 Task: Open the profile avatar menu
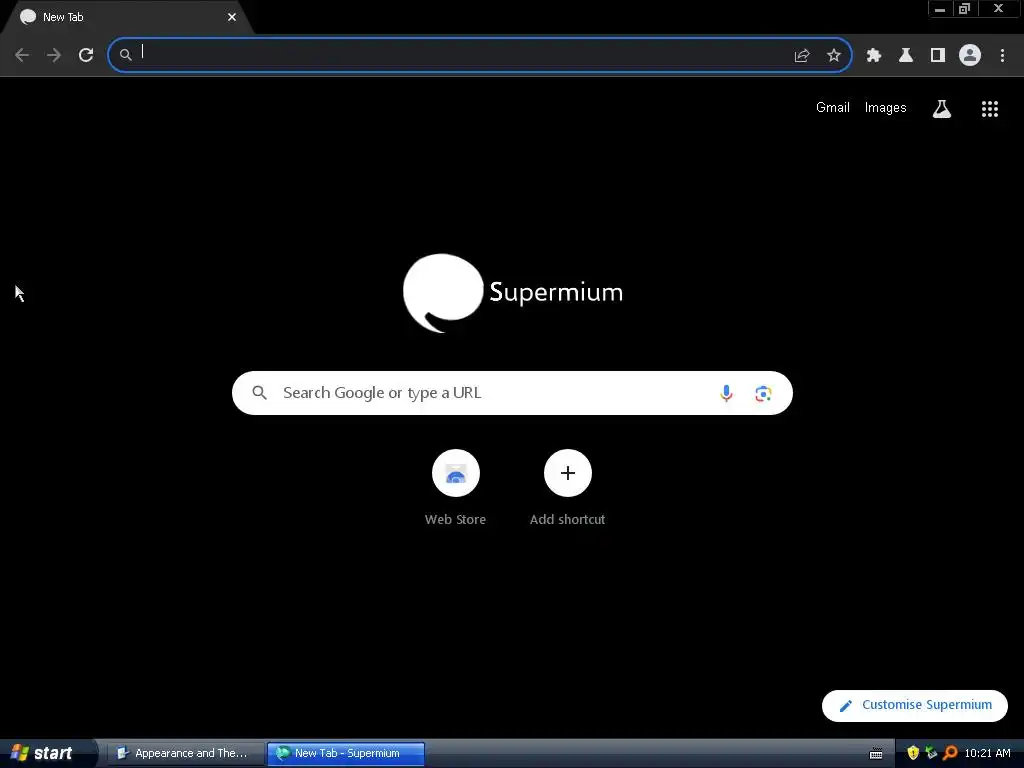point(970,55)
